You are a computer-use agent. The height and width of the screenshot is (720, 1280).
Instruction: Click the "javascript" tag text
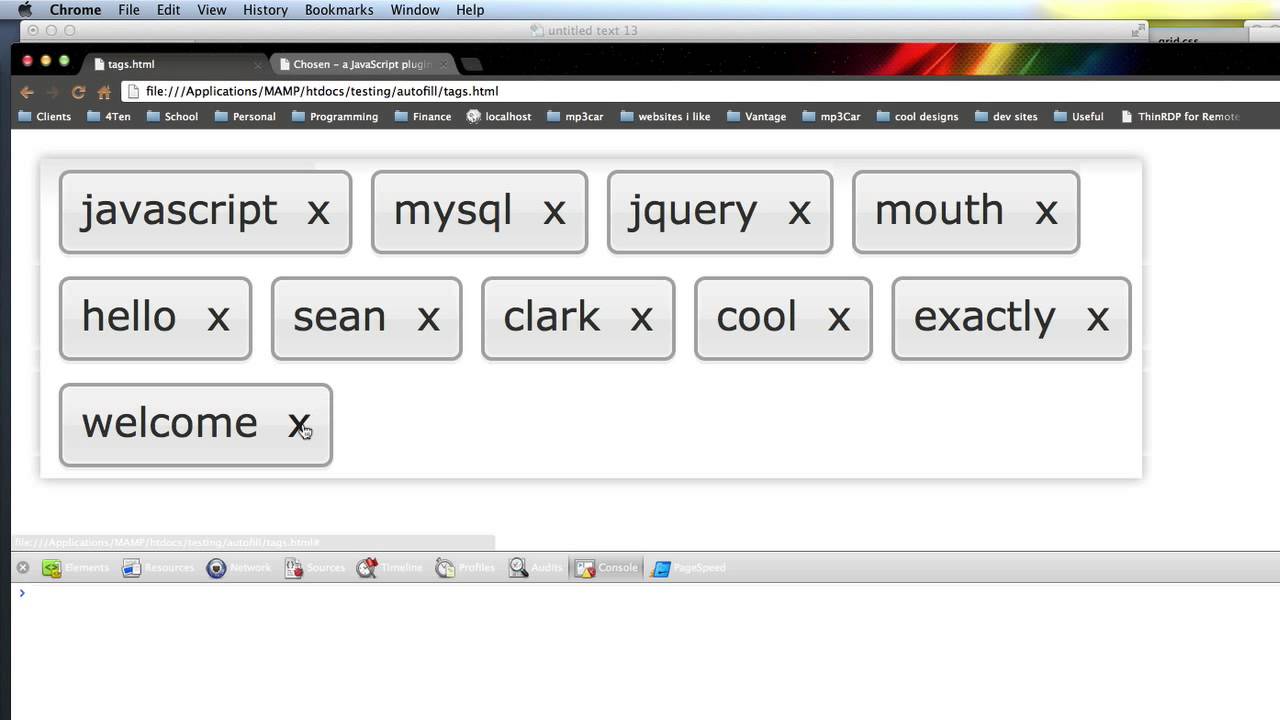(179, 212)
